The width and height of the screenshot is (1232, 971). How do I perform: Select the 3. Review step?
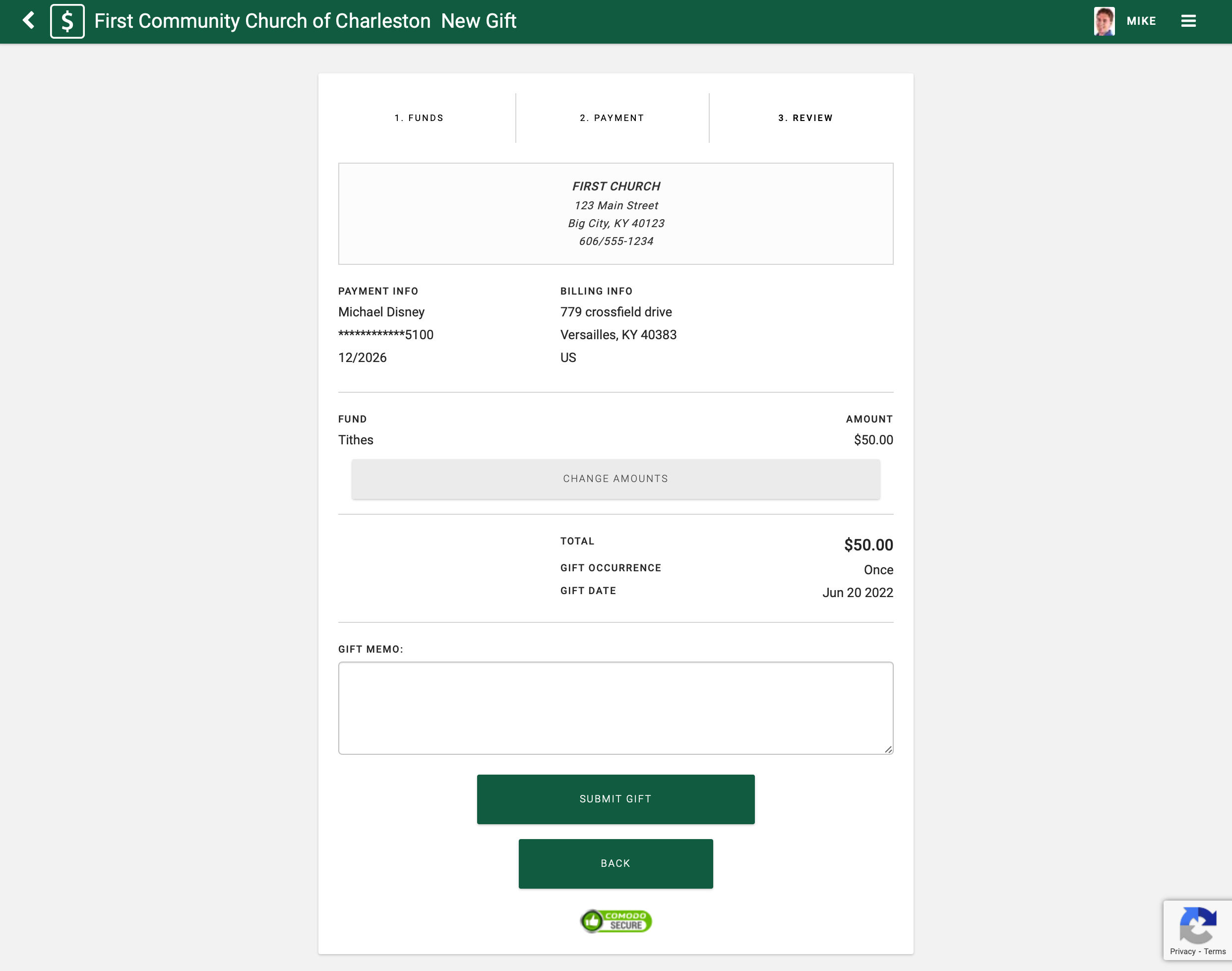(x=805, y=118)
